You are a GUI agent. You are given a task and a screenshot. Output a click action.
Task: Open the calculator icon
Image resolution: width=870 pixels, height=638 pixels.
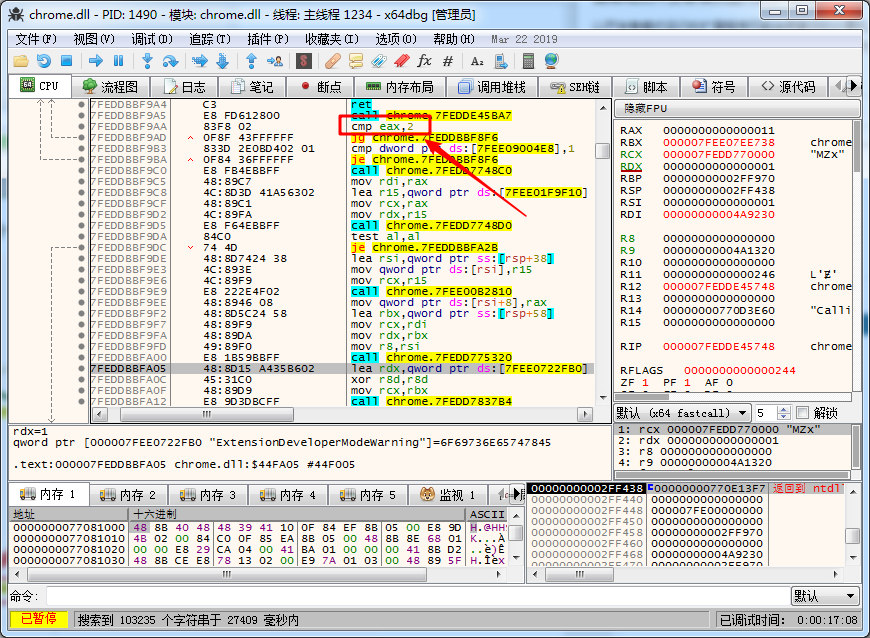(x=529, y=61)
